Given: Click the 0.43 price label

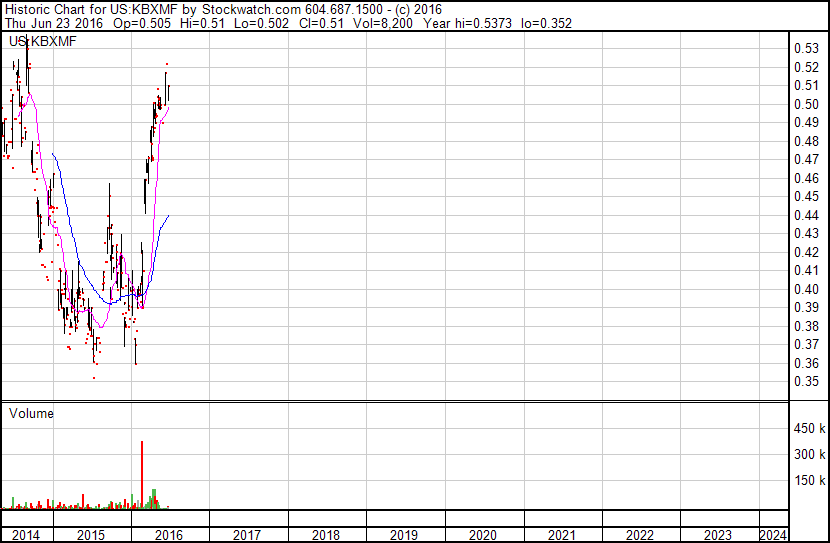Looking at the screenshot, I should tap(806, 233).
